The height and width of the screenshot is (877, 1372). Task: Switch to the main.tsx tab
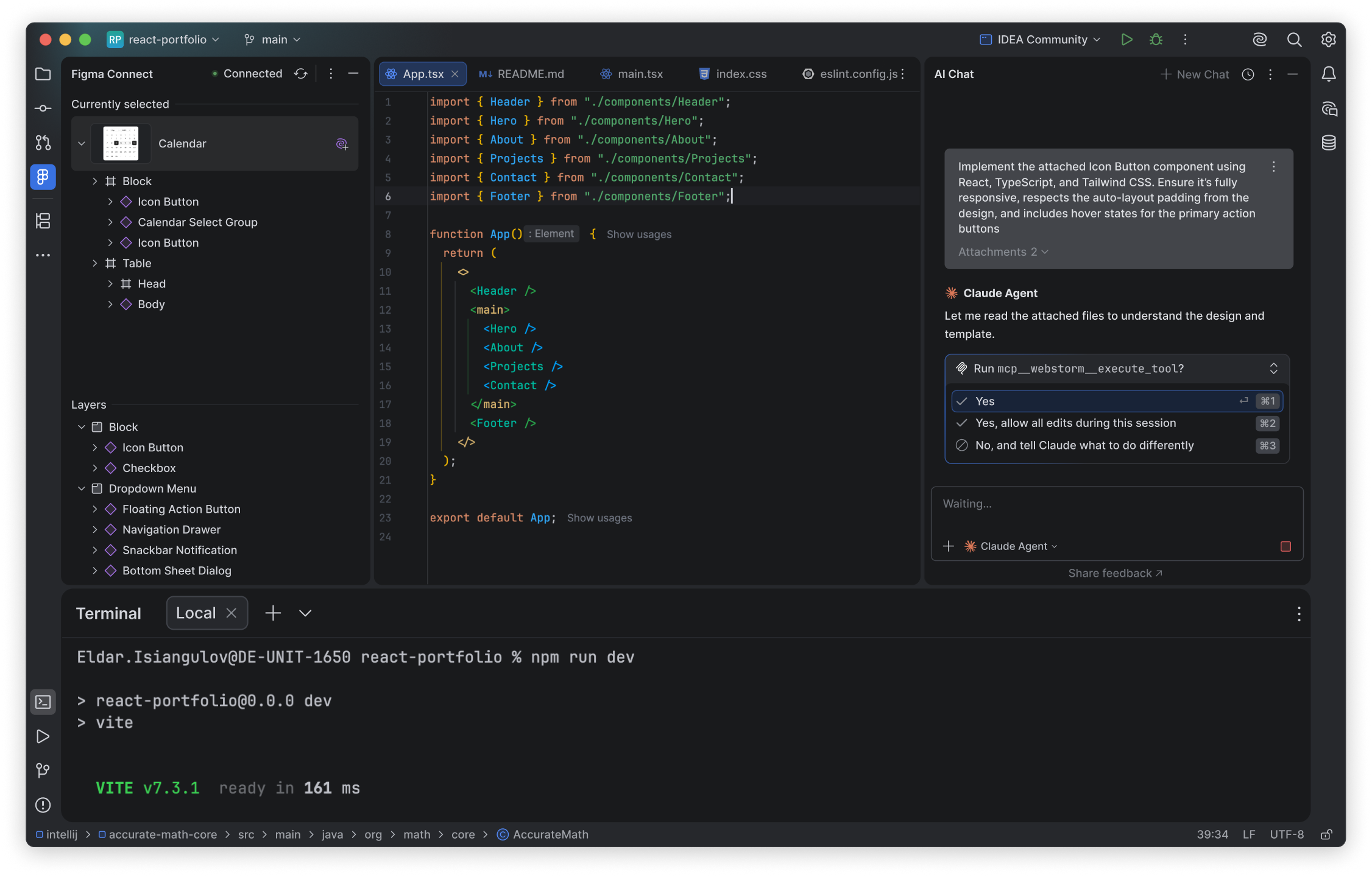click(x=632, y=74)
